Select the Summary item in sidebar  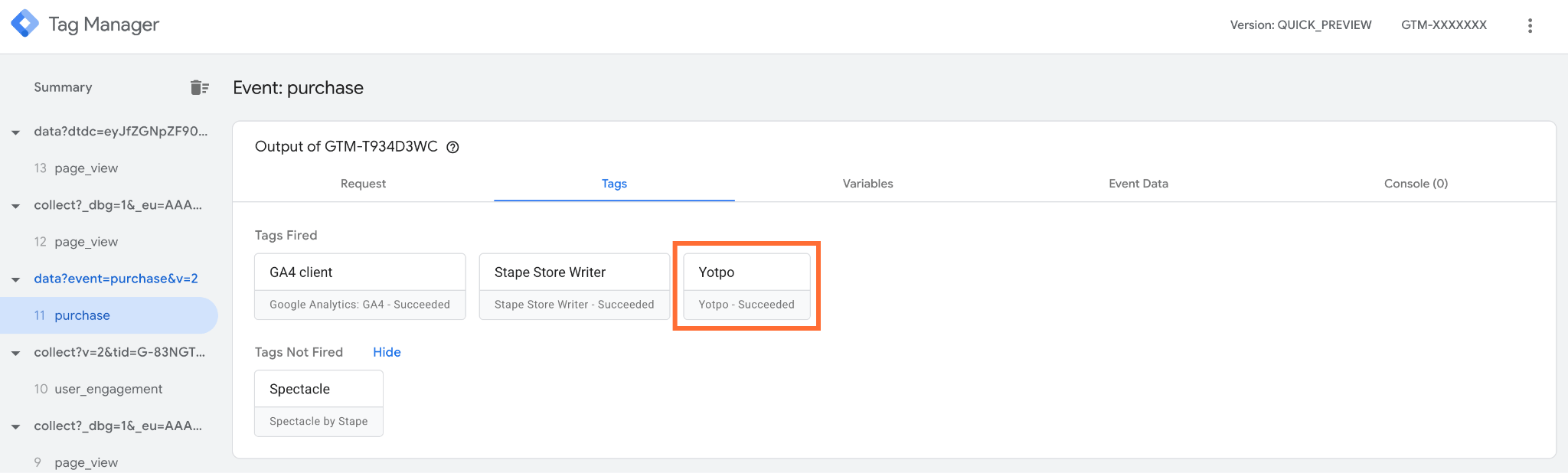coord(63,87)
